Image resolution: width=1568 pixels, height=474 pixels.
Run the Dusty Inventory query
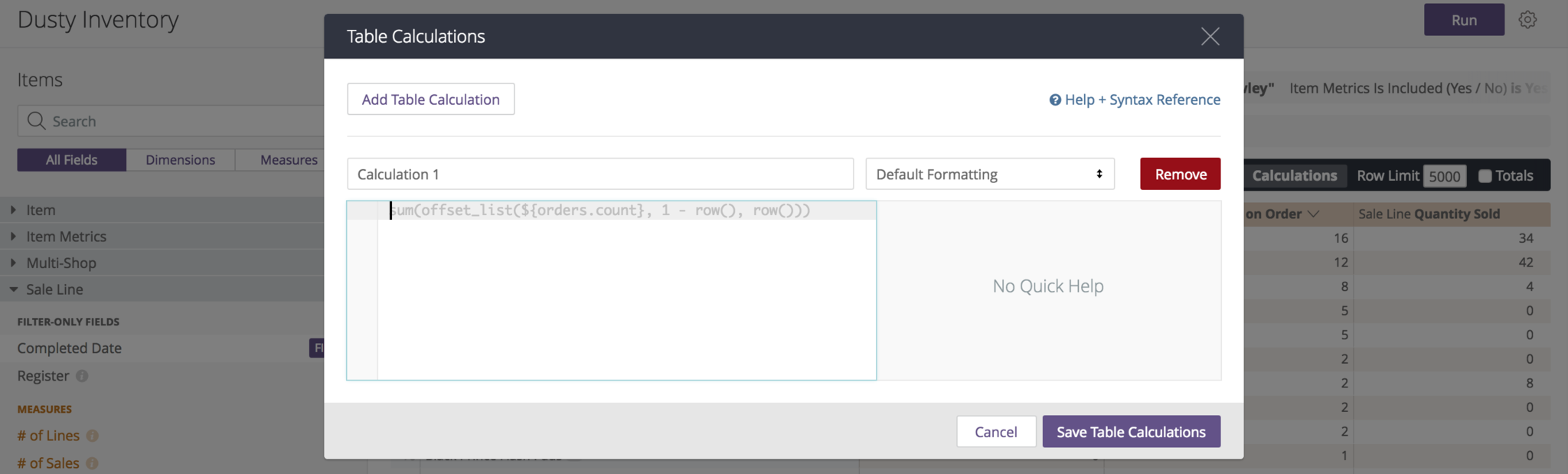coord(1464,20)
